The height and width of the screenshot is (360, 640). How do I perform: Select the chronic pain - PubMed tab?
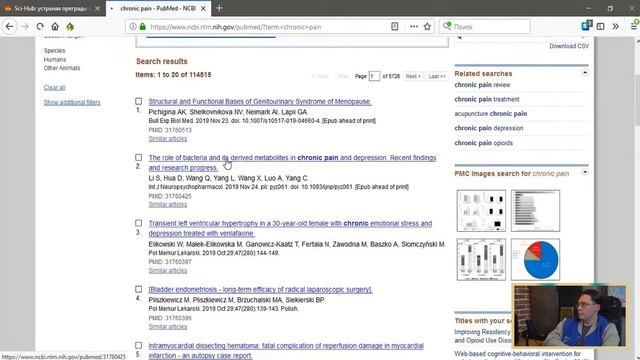[x=158, y=8]
